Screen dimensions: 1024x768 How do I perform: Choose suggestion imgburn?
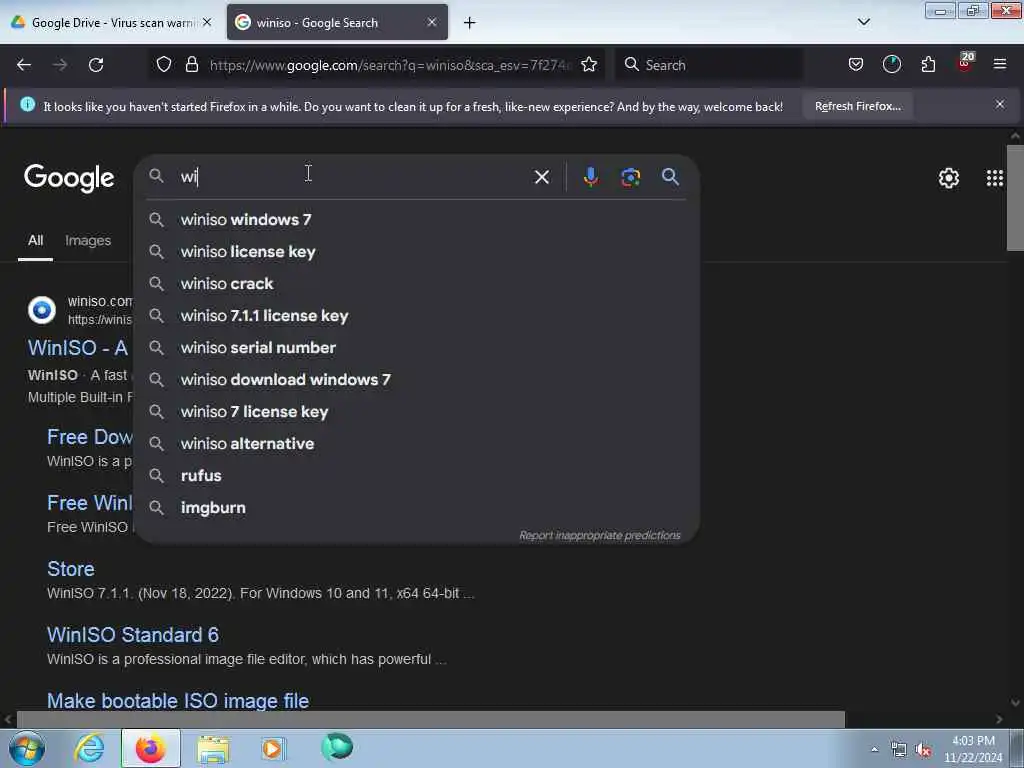point(417,507)
